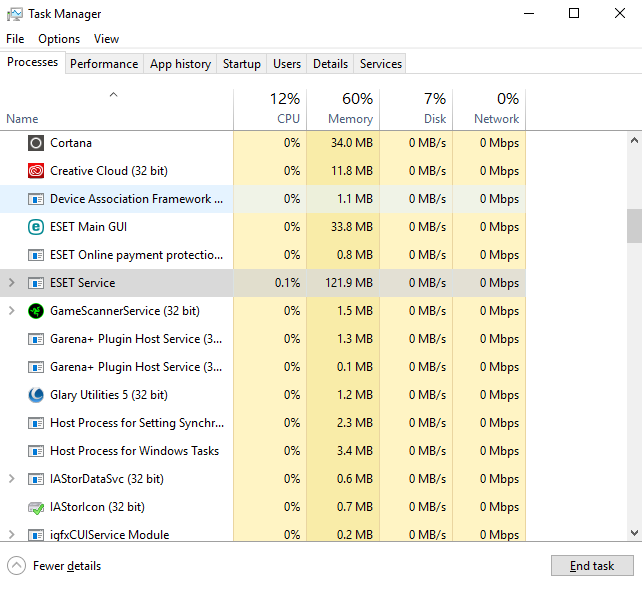Click the 34.0 MB memory value

tap(352, 143)
